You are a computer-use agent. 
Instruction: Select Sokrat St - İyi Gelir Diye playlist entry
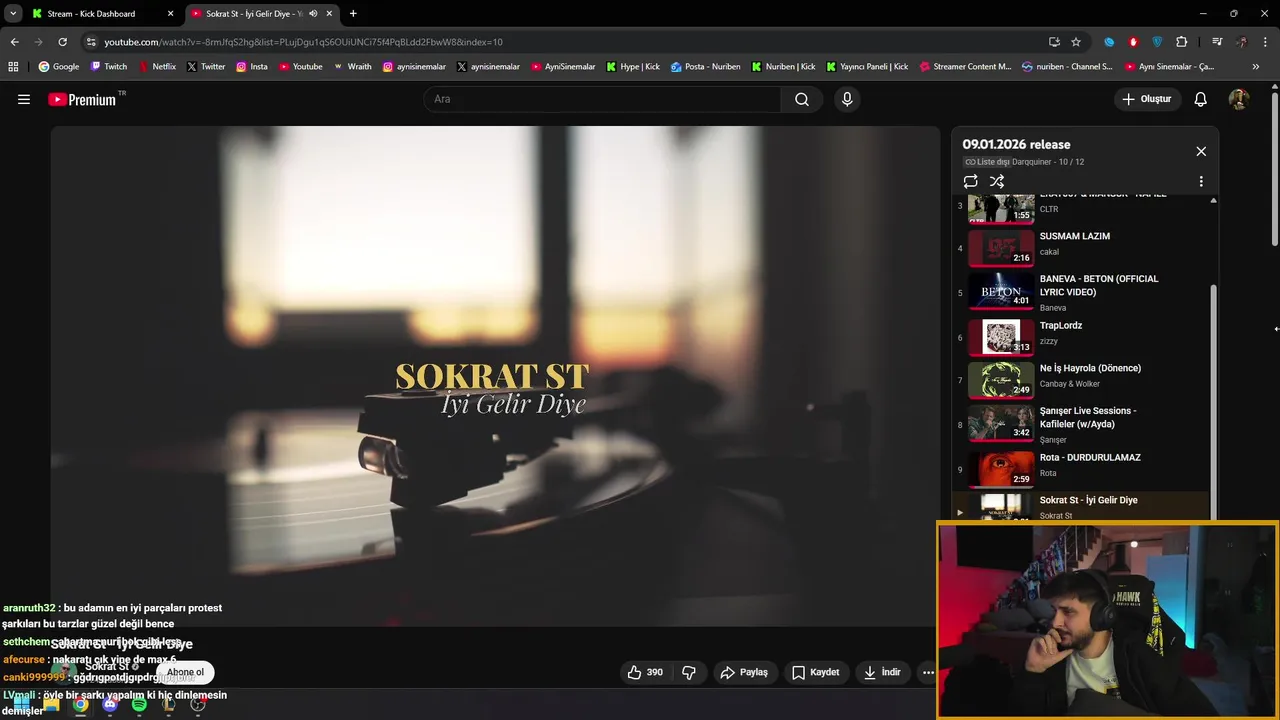click(1080, 507)
